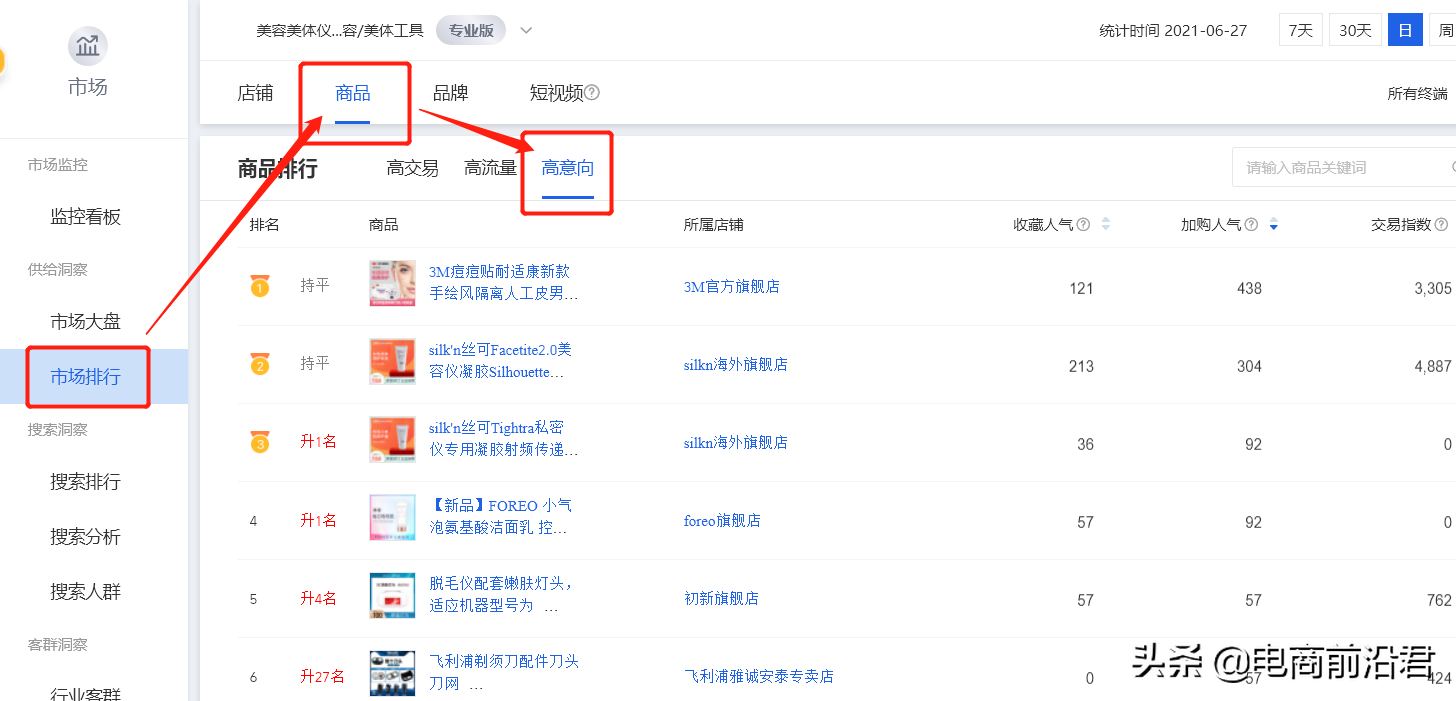Open the foreo旗舰店 store page
The height and width of the screenshot is (701, 1456).
[x=722, y=520]
